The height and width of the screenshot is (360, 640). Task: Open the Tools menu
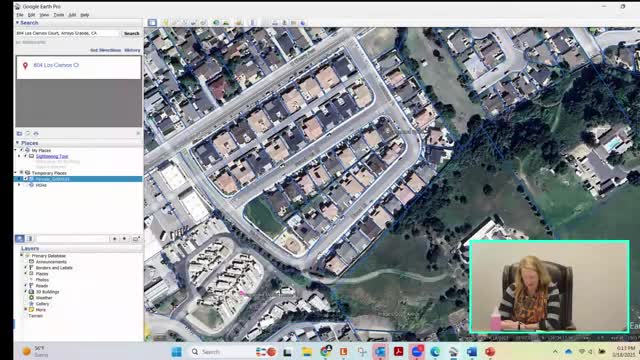(x=59, y=15)
